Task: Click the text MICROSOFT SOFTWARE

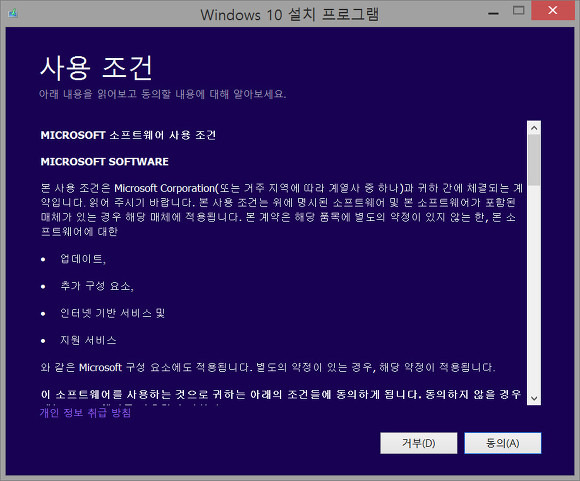Action: click(105, 162)
